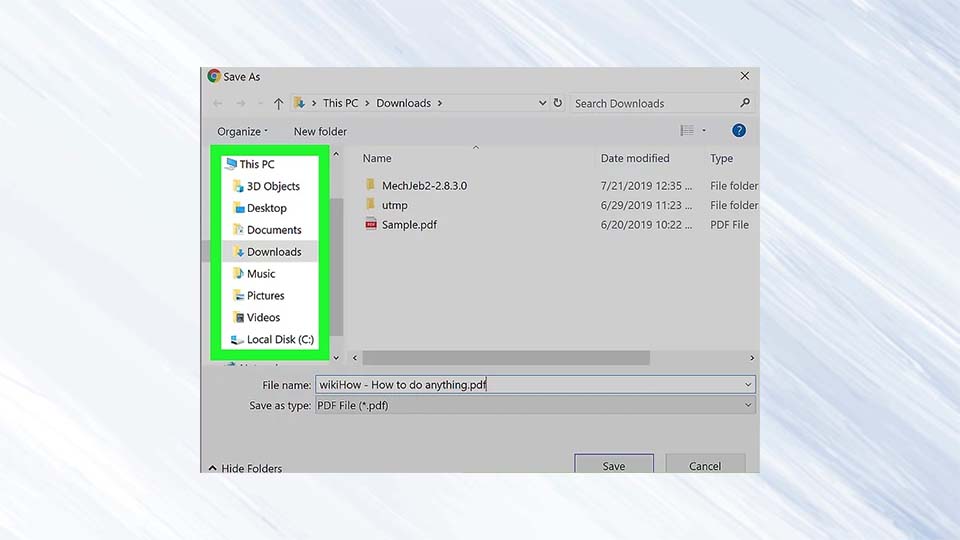Select Local Disk (C:) in sidebar
This screenshot has width=960, height=540.
point(280,339)
